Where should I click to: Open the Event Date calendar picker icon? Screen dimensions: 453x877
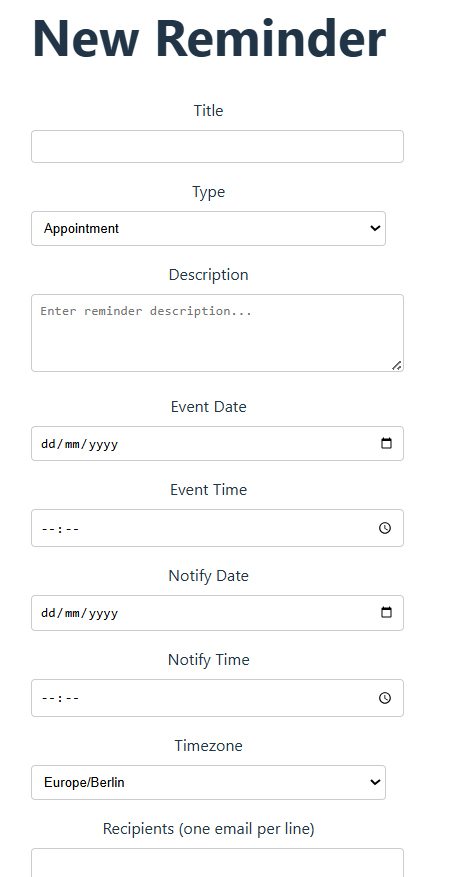click(x=386, y=444)
